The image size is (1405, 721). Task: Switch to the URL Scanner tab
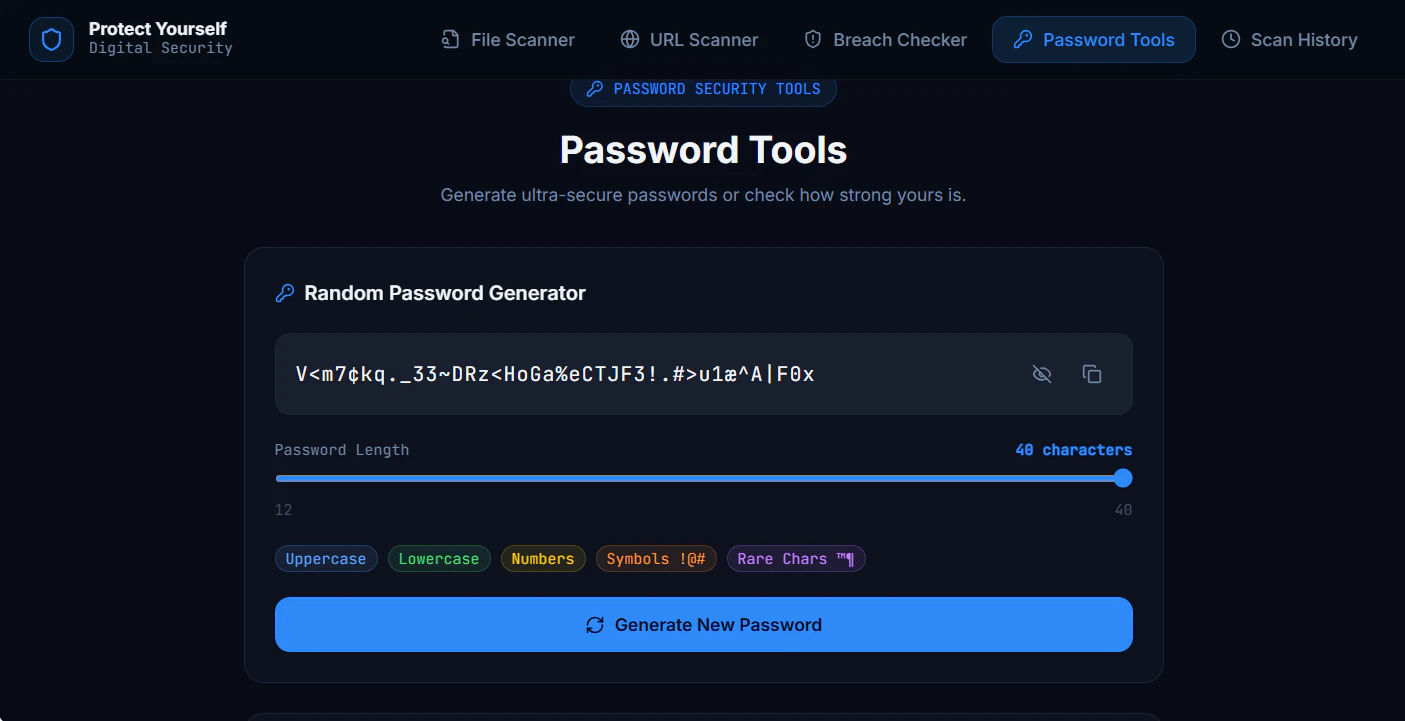click(689, 40)
